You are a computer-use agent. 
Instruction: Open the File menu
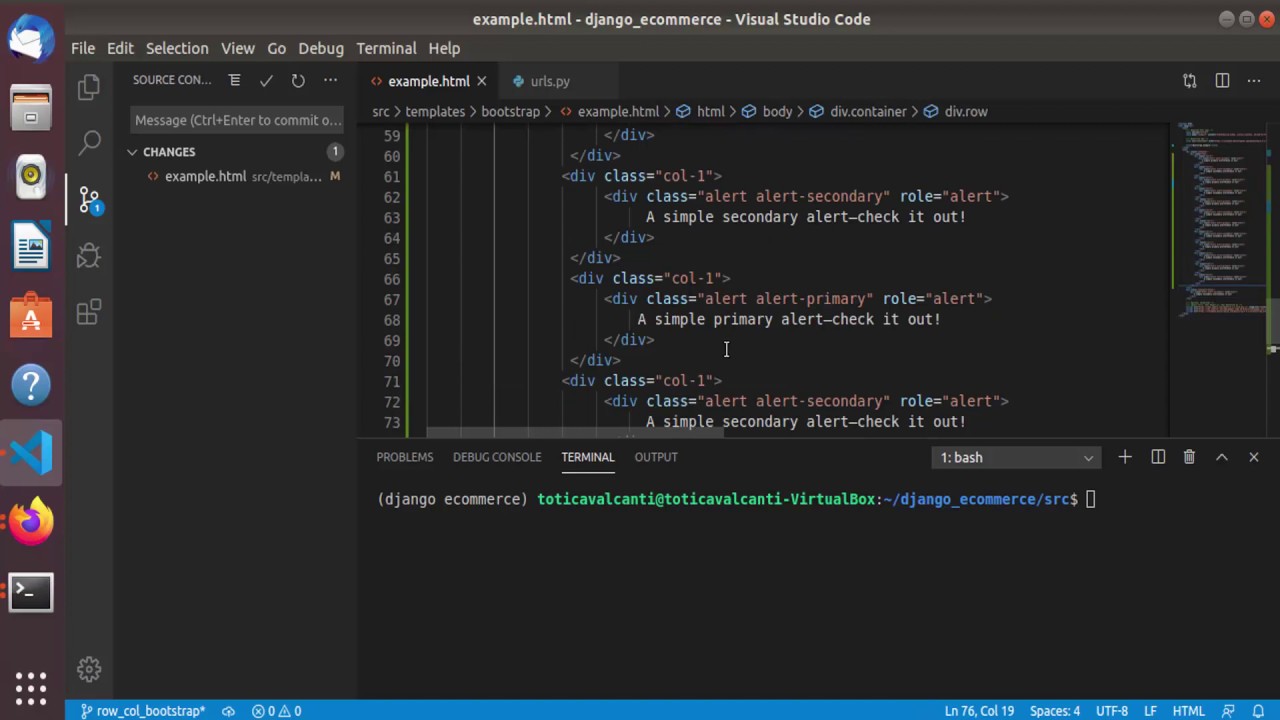click(x=83, y=48)
